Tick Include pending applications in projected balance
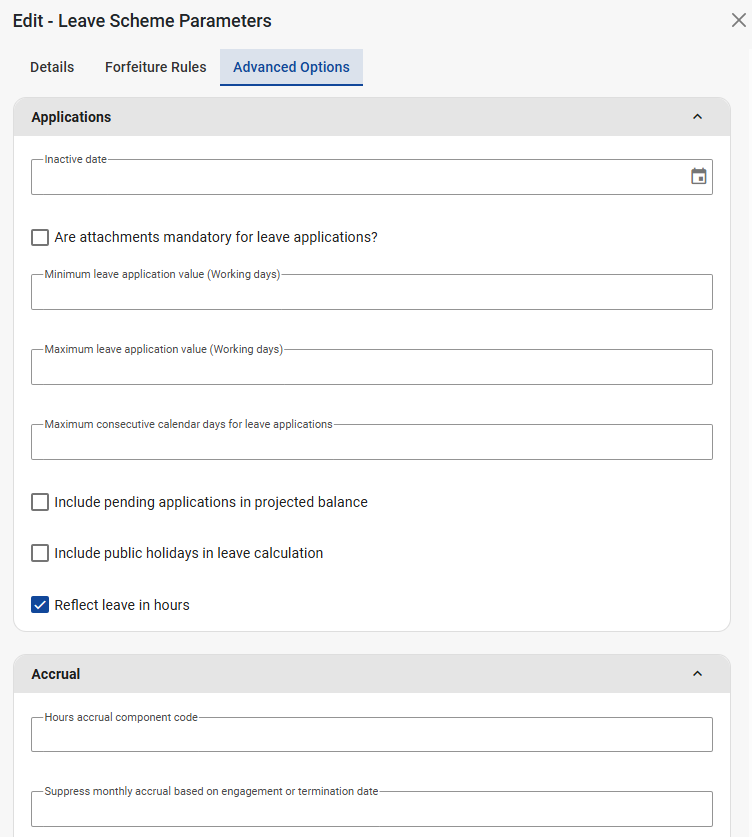Viewport: 752px width, 837px height. [x=40, y=502]
